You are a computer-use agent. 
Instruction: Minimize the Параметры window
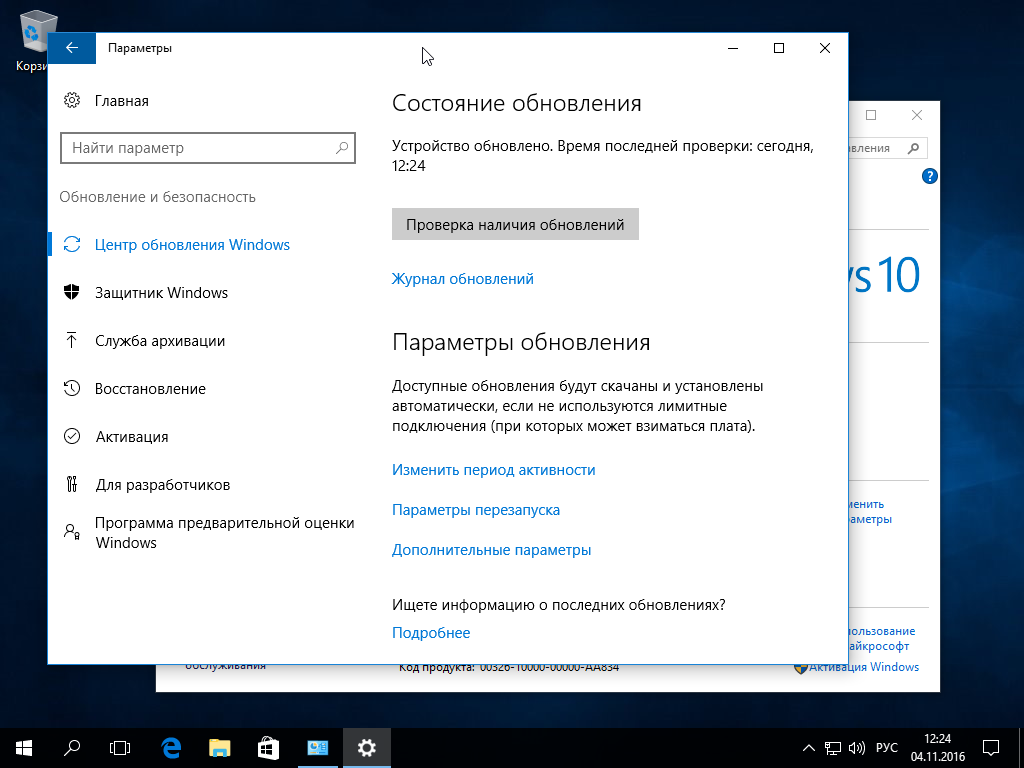[733, 48]
